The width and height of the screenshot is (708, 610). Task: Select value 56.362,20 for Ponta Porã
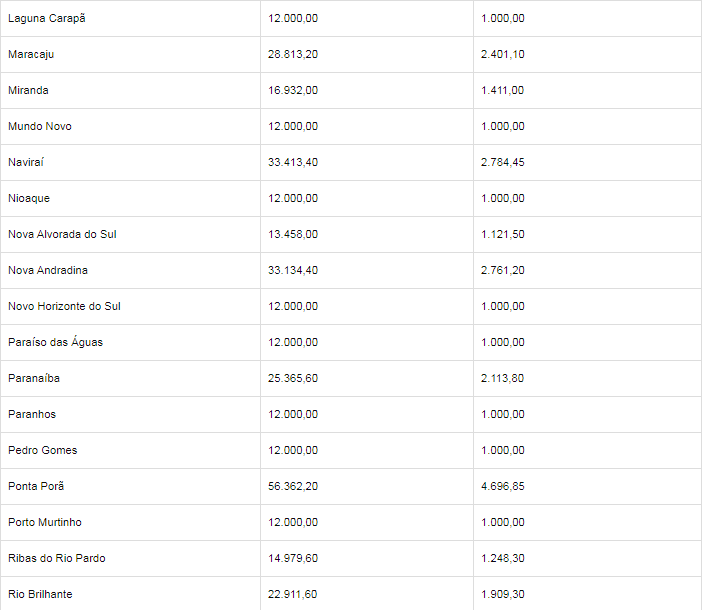(x=293, y=486)
